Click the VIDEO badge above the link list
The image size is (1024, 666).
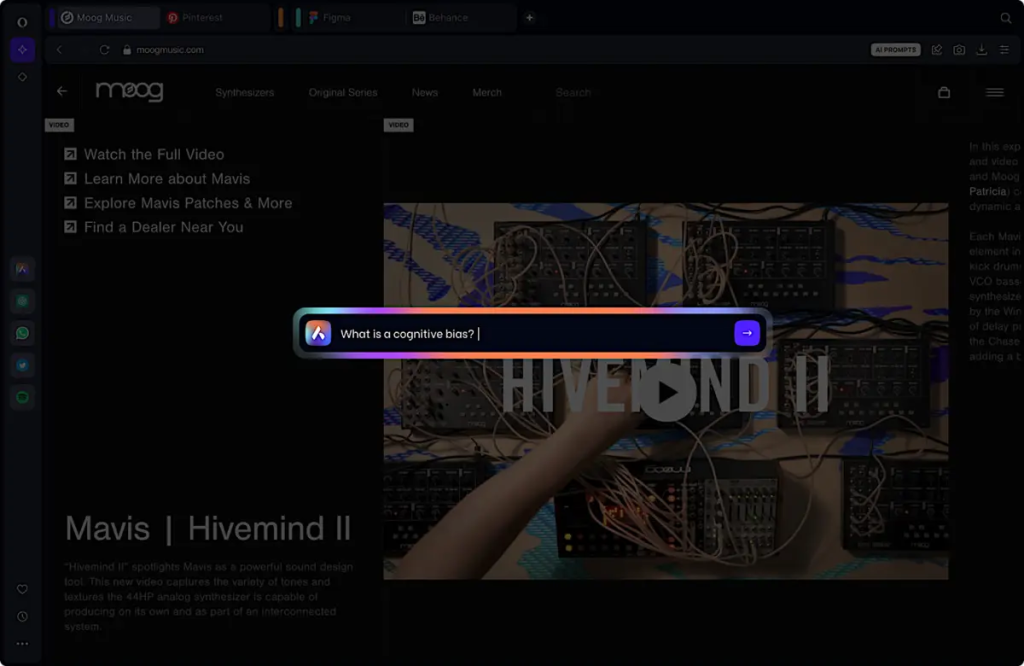pyautogui.click(x=59, y=125)
